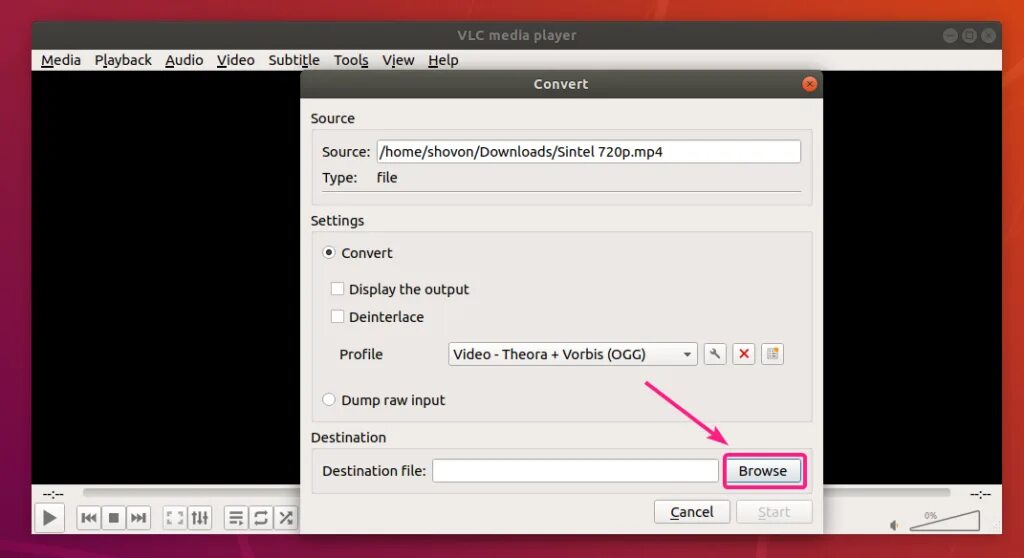Close the VLC media player window
Viewport: 1024px width, 558px height.
[x=989, y=35]
